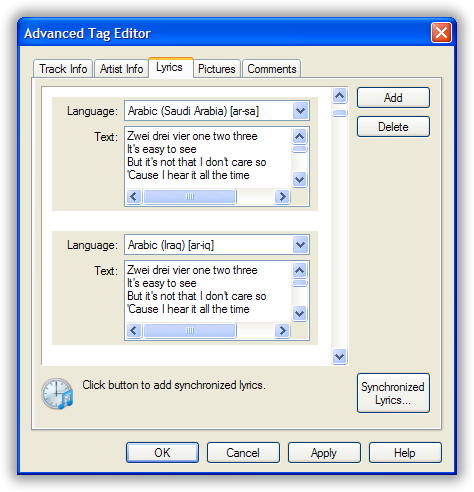Click inside the second lyrics text area

pyautogui.click(x=208, y=290)
